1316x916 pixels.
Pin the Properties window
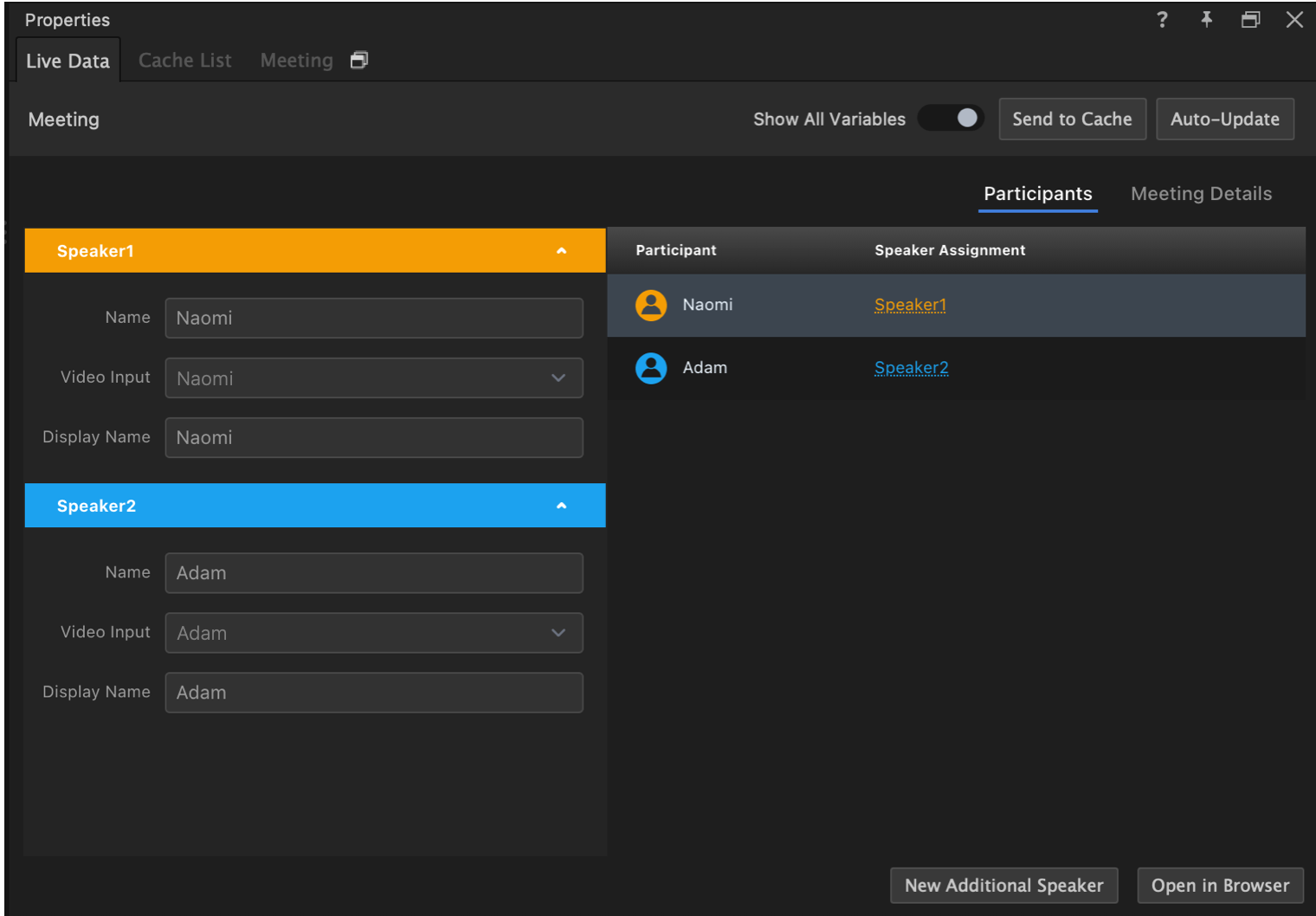(x=1206, y=19)
